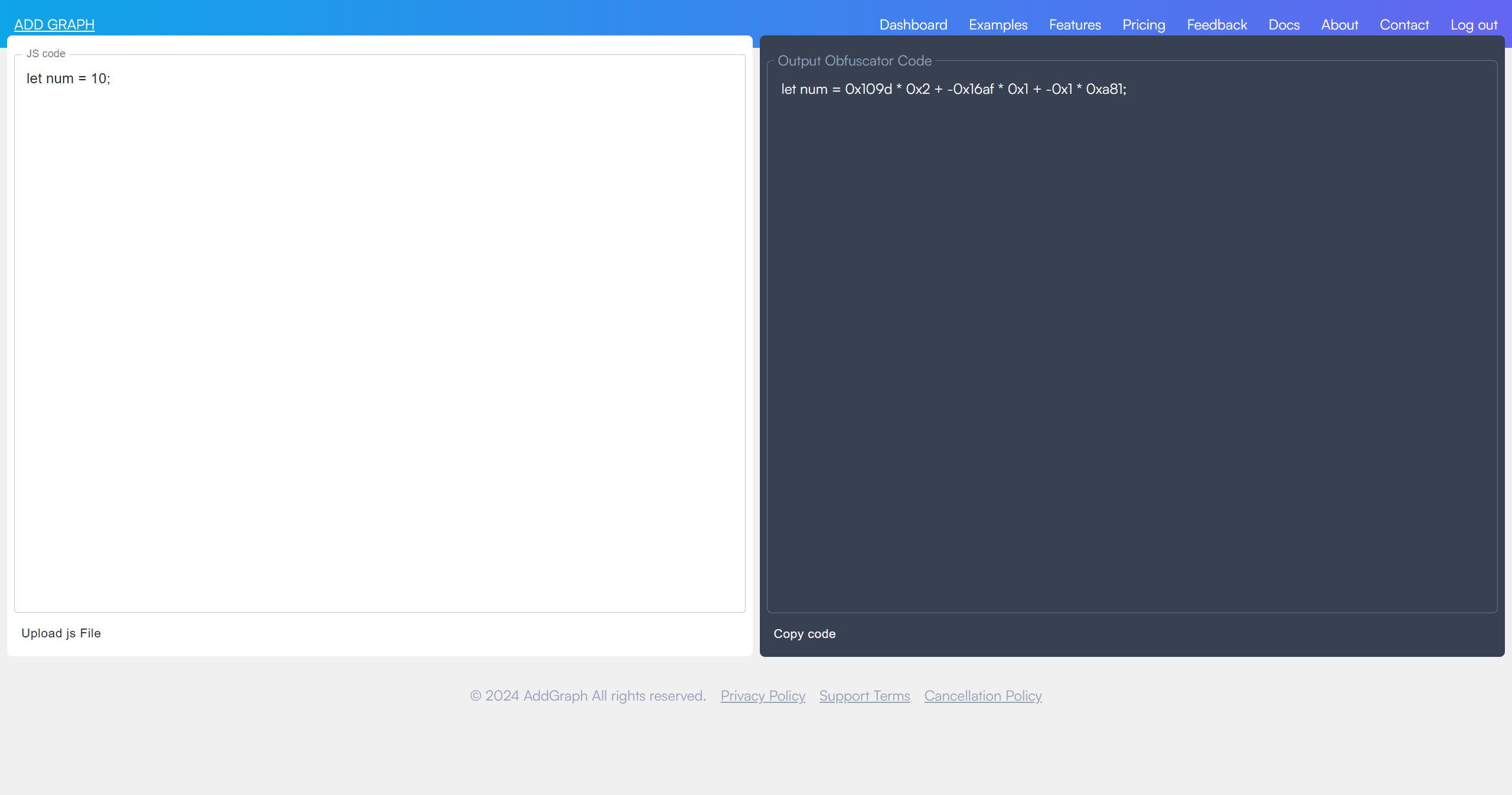The height and width of the screenshot is (795, 1512).
Task: Click the ADD GRAPH logo link
Action: click(54, 25)
